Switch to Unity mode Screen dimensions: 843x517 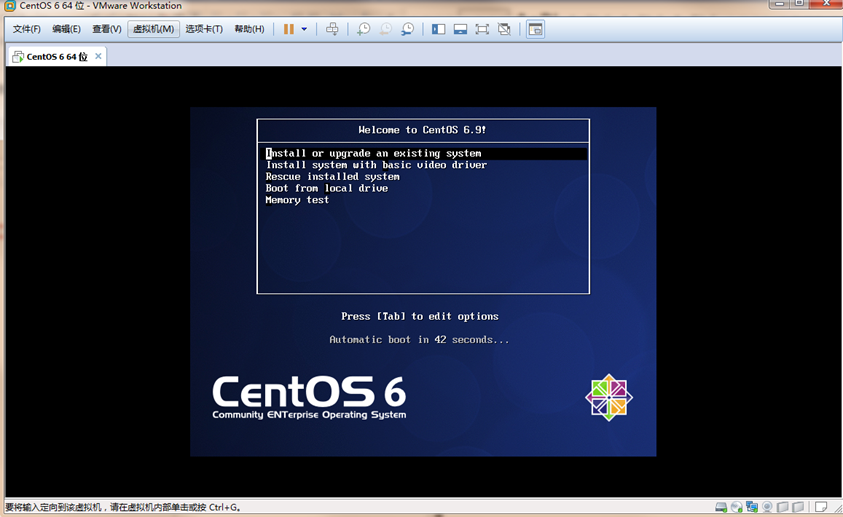pyautogui.click(x=504, y=29)
